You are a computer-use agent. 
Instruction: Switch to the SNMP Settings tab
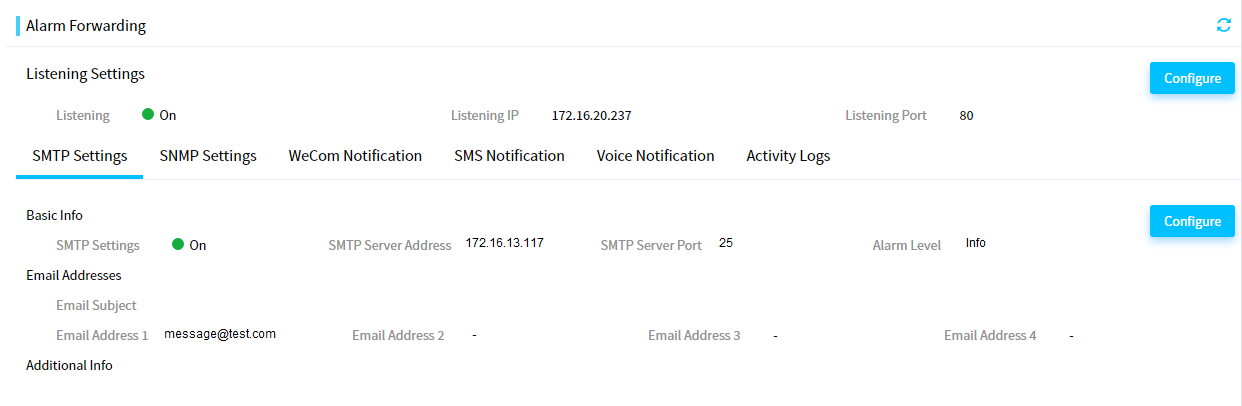pos(208,156)
